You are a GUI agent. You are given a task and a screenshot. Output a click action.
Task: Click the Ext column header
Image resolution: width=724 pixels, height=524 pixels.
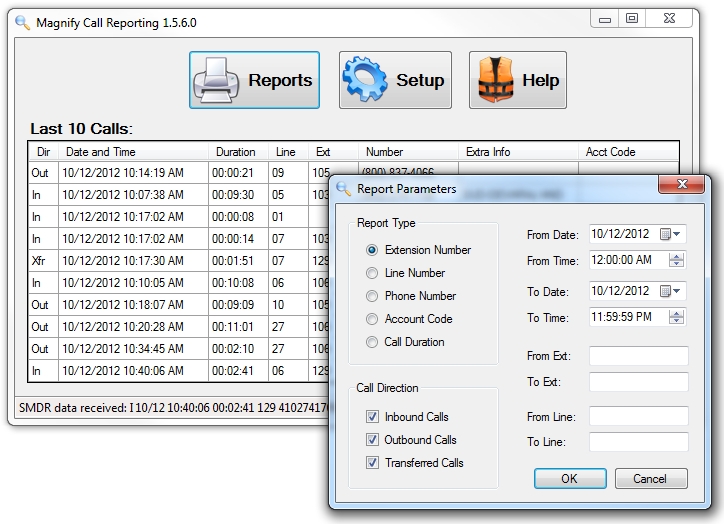333,152
